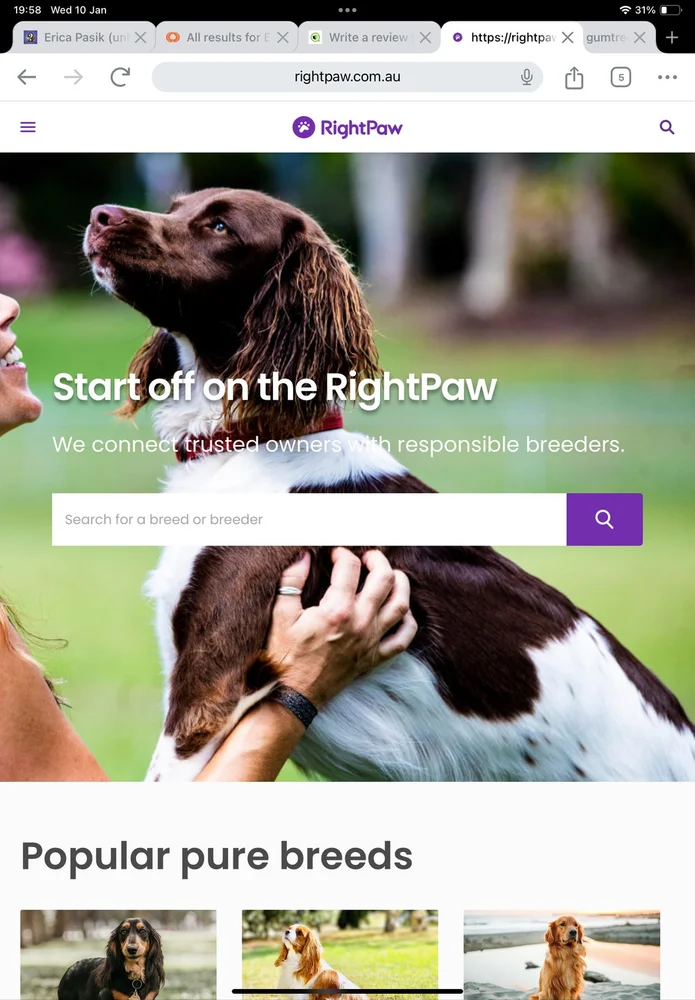695x1000 pixels.
Task: Close the Write a review tab
Action: [x=425, y=38]
